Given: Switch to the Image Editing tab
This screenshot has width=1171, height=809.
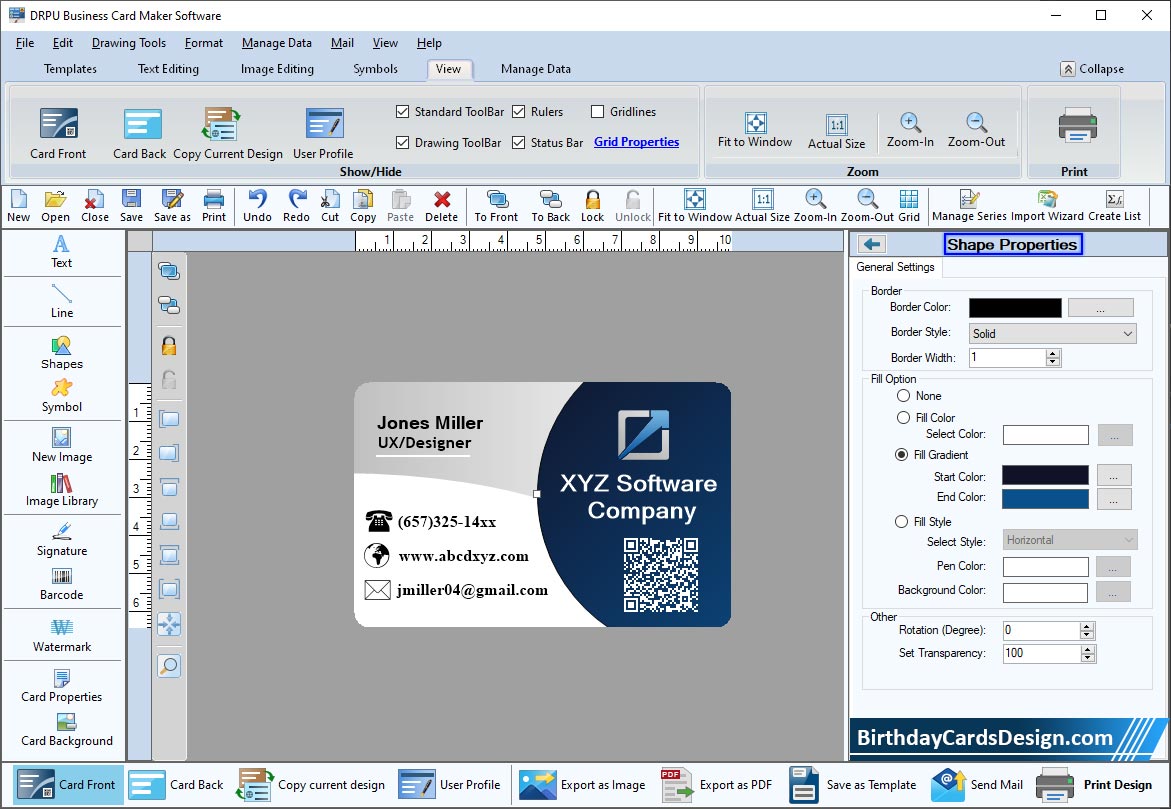Looking at the screenshot, I should click(277, 69).
